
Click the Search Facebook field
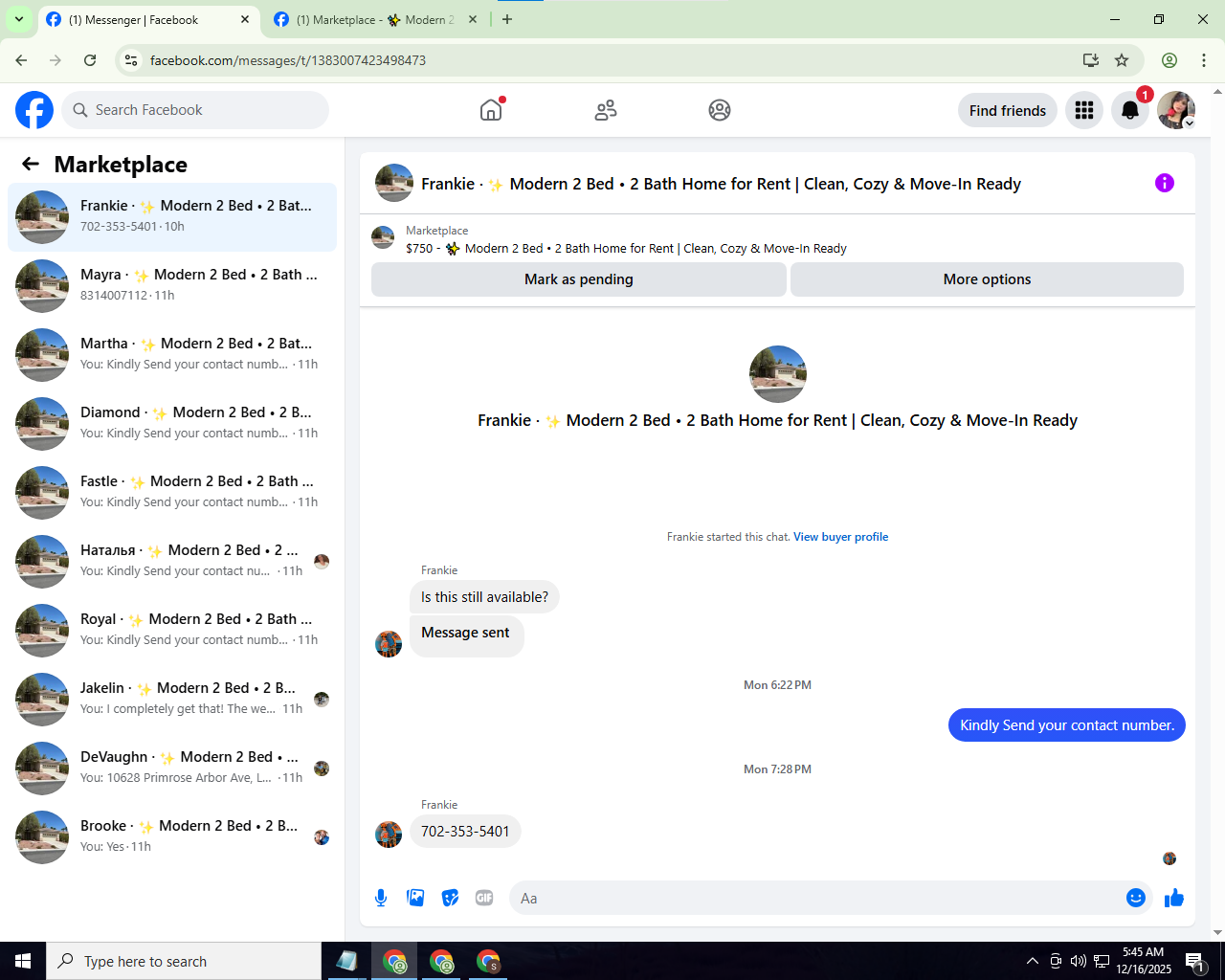[195, 110]
